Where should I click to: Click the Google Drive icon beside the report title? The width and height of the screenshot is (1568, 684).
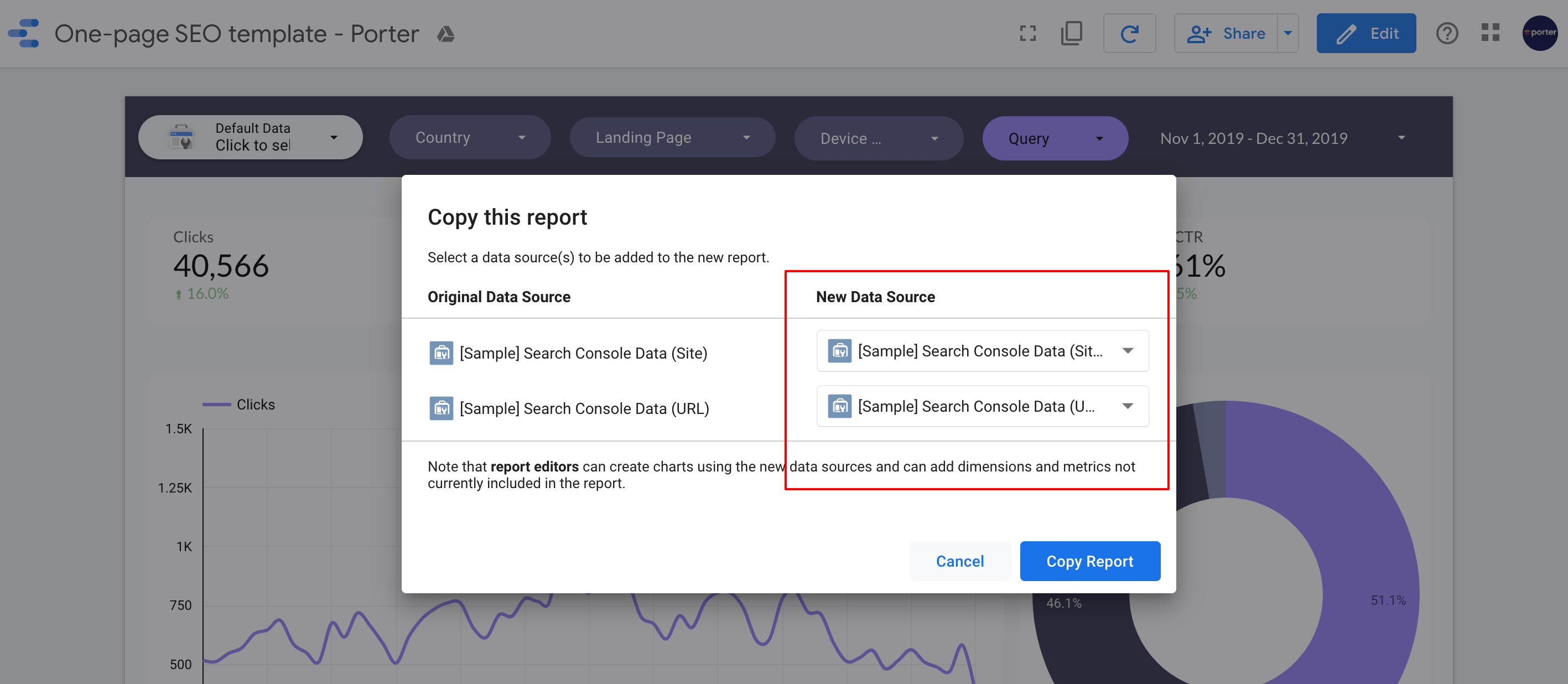tap(445, 34)
